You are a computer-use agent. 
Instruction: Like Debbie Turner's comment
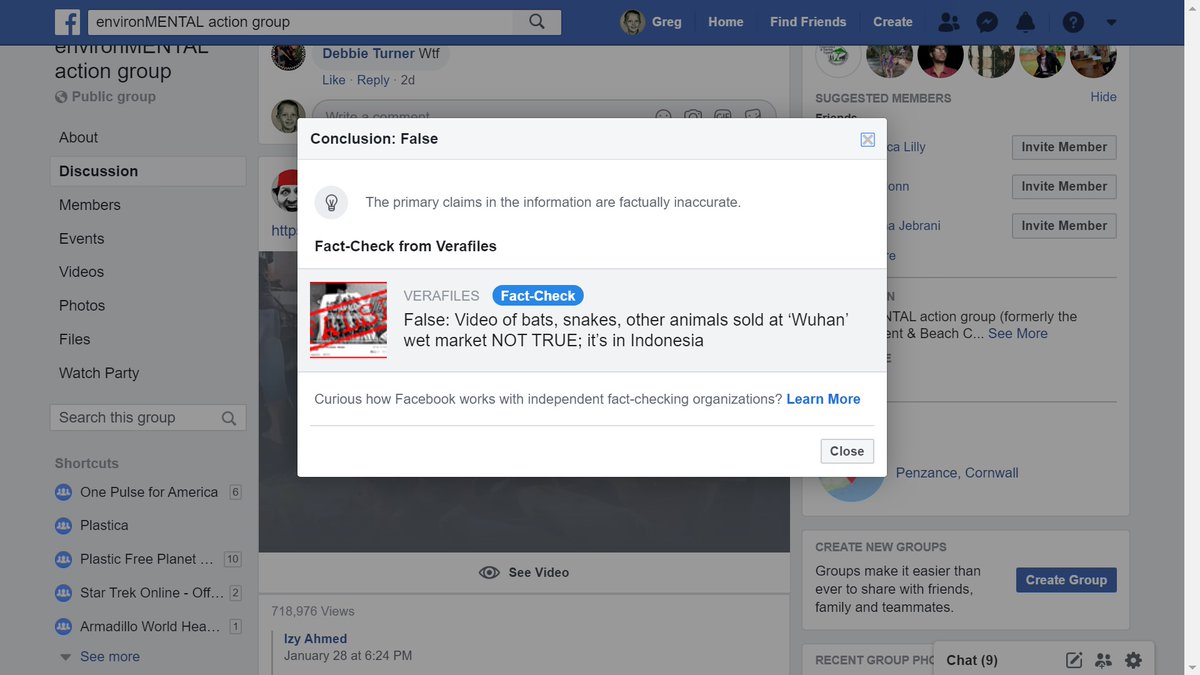(x=334, y=80)
